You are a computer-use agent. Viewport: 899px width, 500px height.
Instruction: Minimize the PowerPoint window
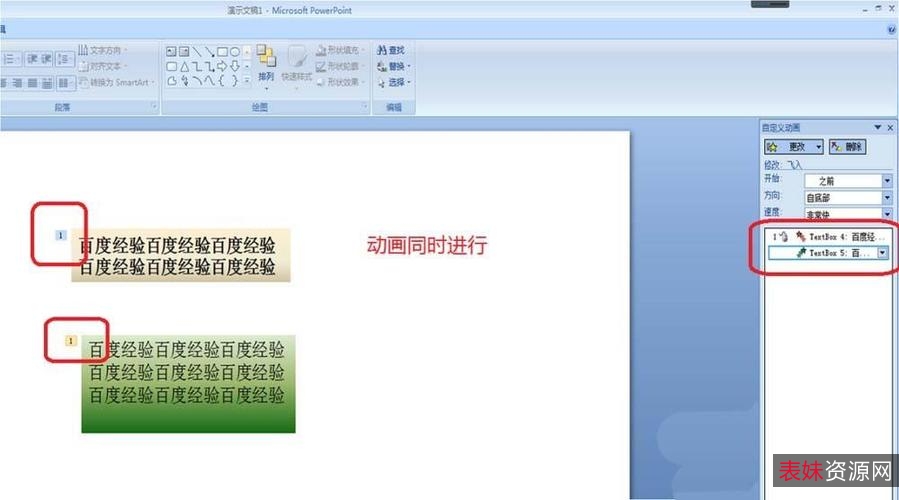865,9
